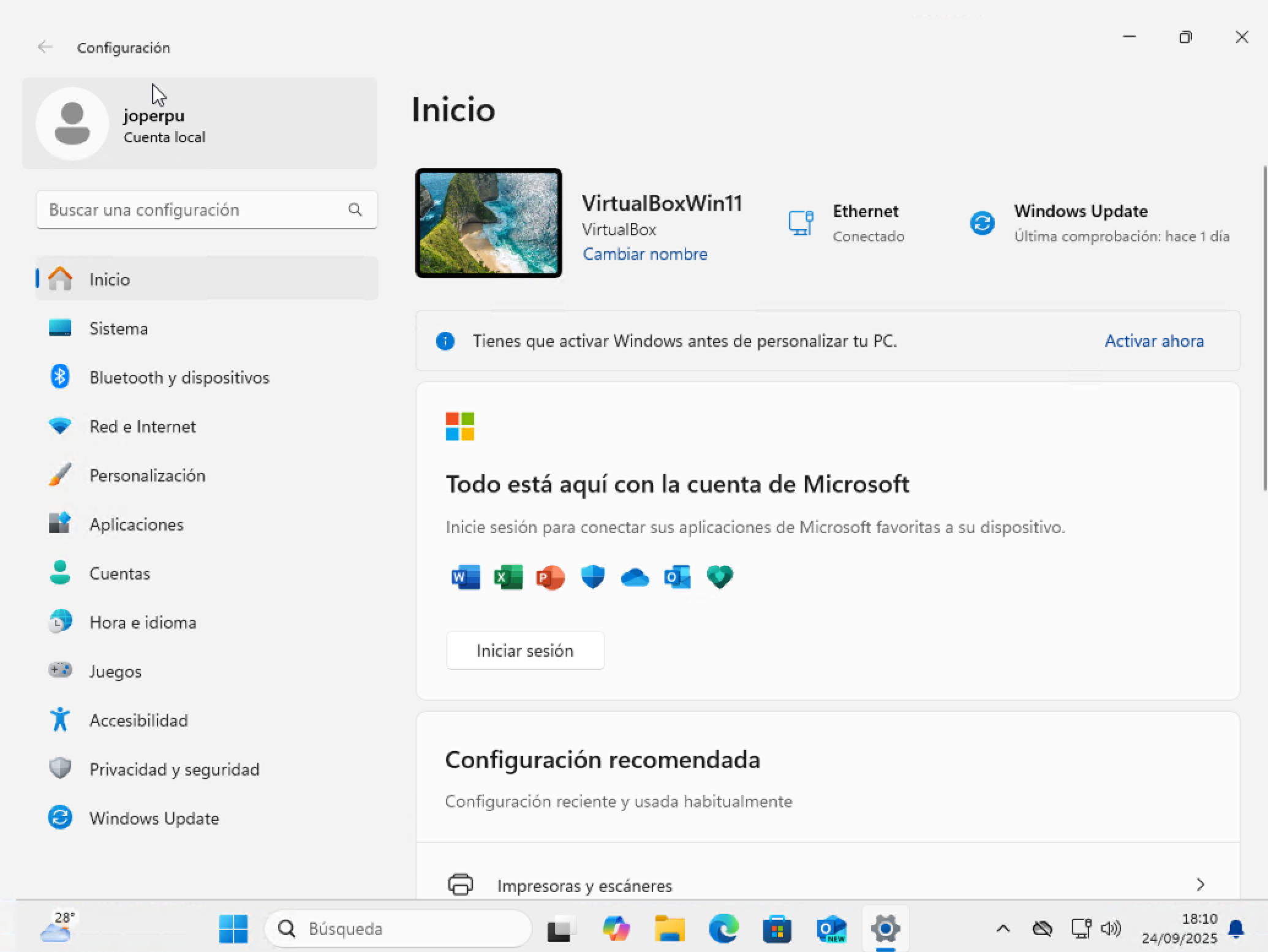
Task: Click the Microsoft Defender shield icon
Action: coord(592,577)
